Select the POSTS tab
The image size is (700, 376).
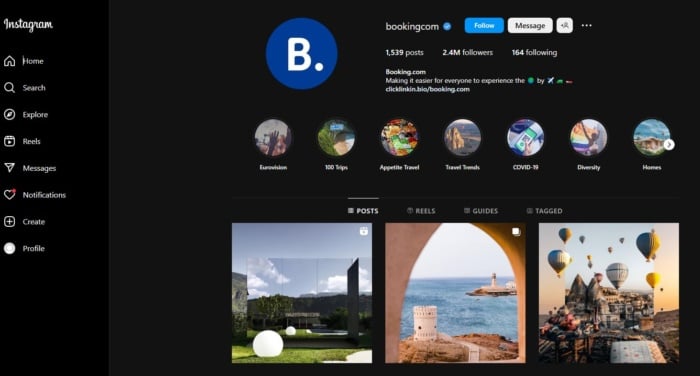tap(363, 211)
